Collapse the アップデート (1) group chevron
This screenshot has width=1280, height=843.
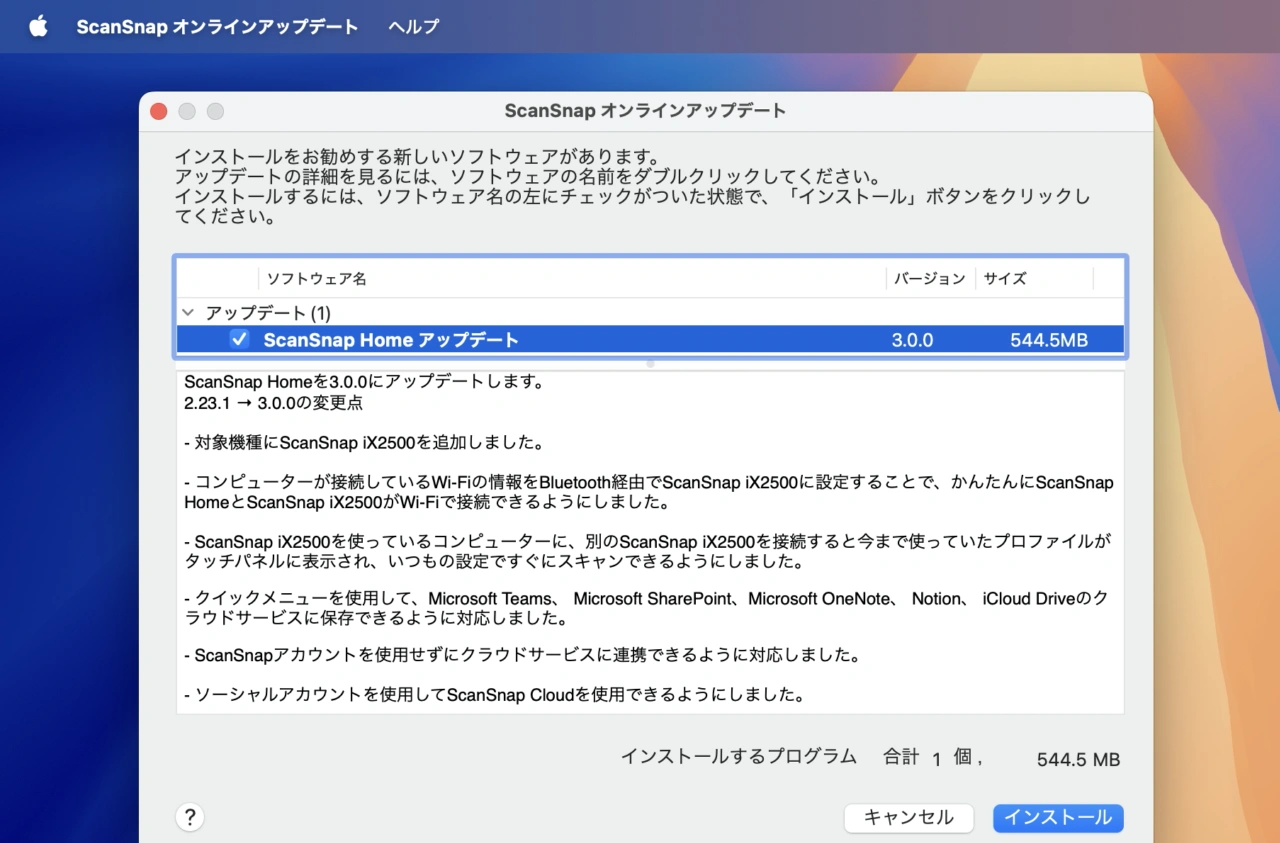tap(188, 313)
